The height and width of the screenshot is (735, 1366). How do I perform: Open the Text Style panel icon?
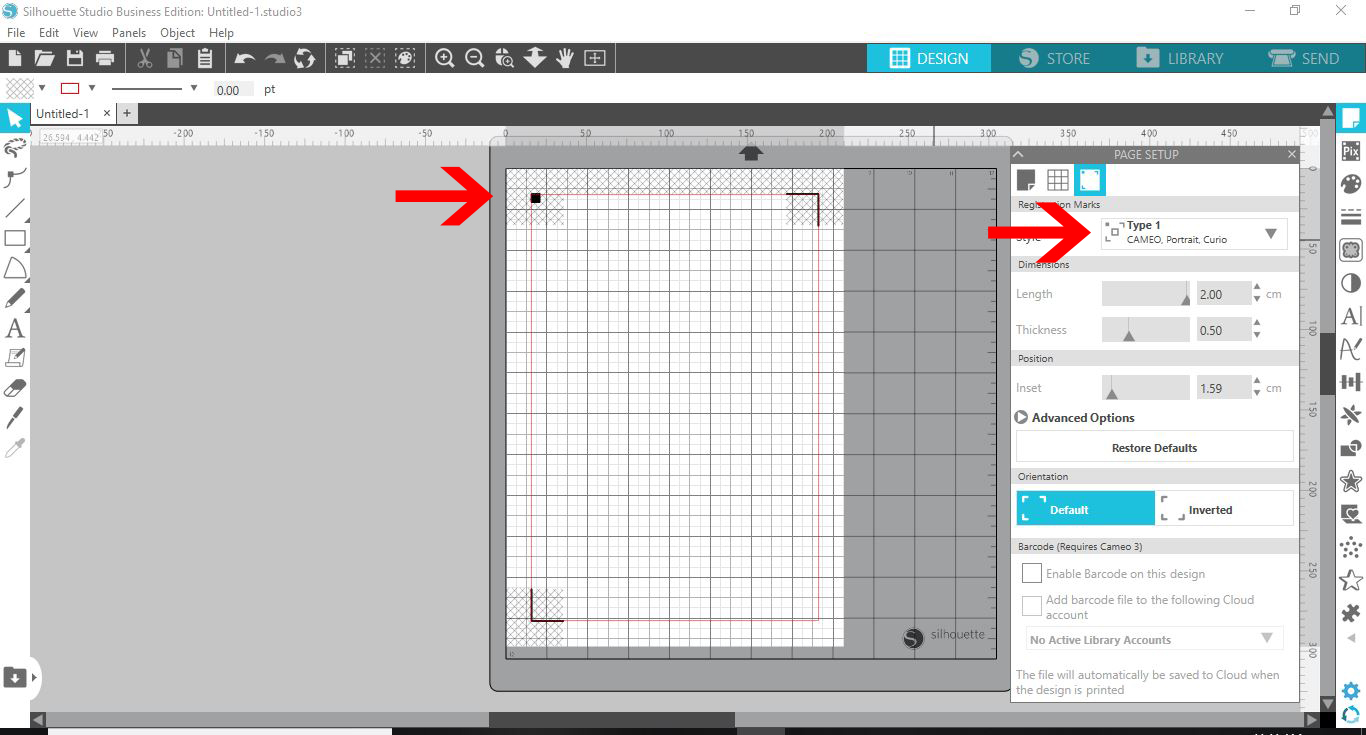pos(1351,316)
